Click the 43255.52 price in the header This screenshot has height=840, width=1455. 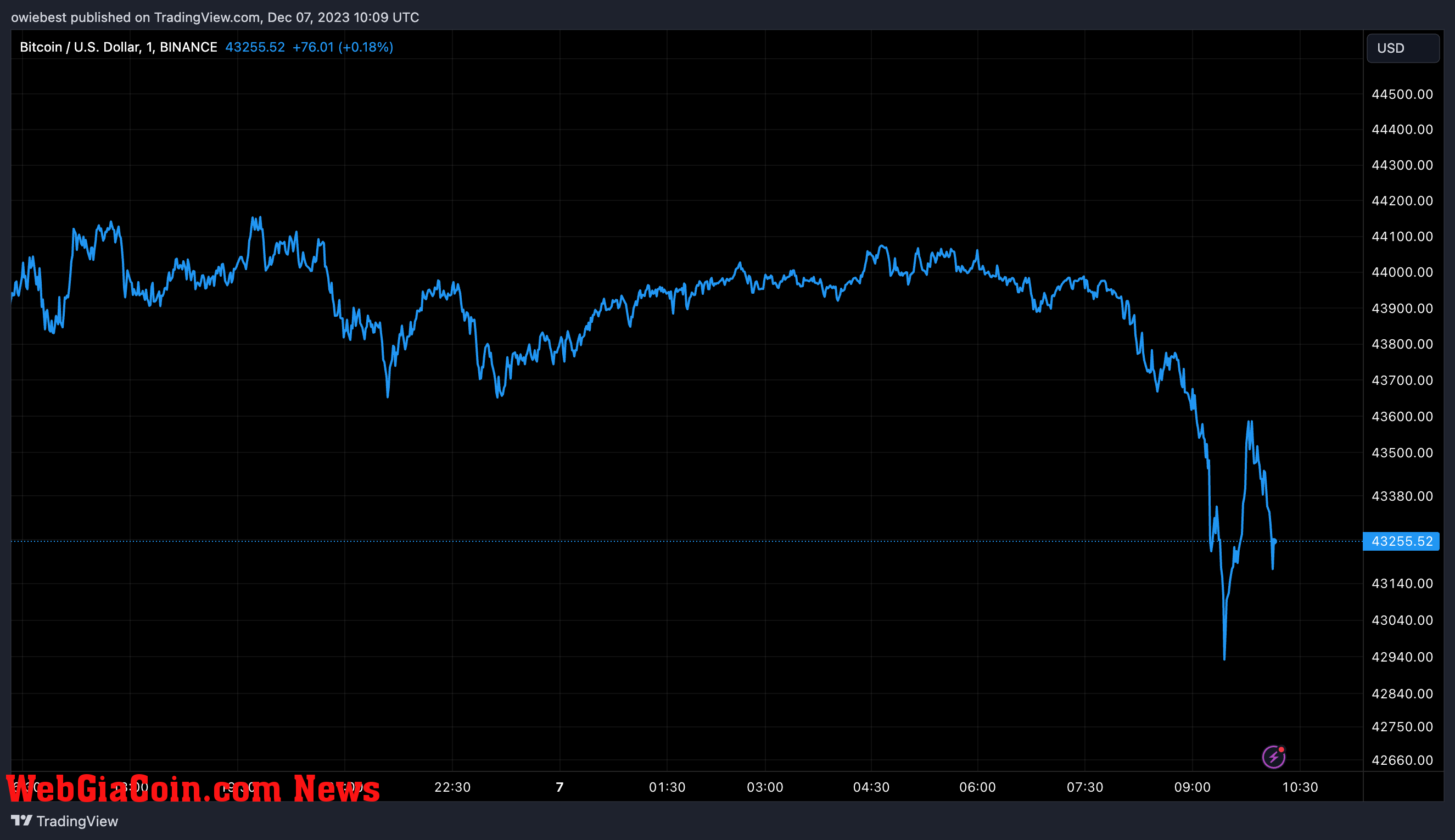pyautogui.click(x=255, y=47)
